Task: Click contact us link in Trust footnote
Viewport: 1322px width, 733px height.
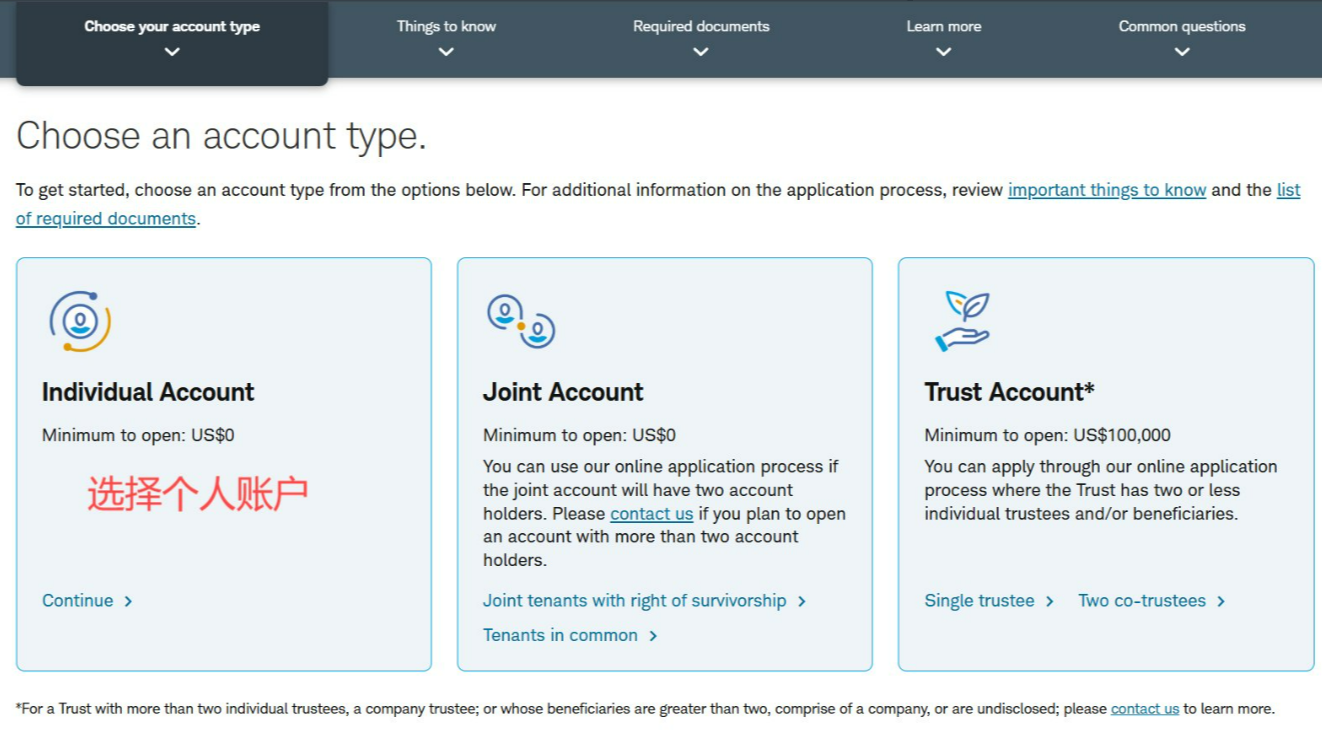Action: tap(1145, 709)
